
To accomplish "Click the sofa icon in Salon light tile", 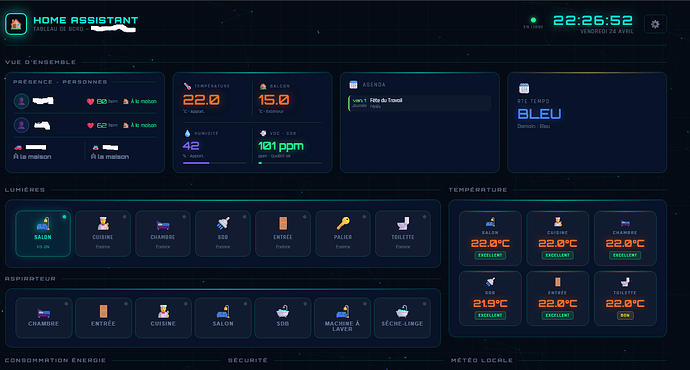I will [43, 224].
